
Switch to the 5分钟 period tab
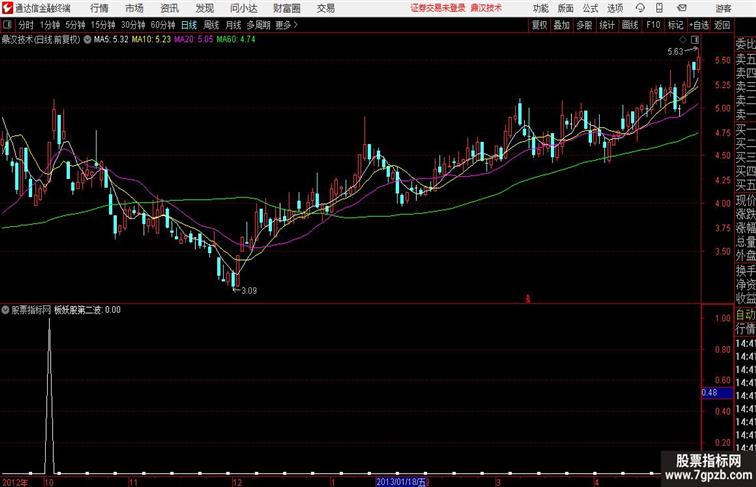(x=75, y=25)
